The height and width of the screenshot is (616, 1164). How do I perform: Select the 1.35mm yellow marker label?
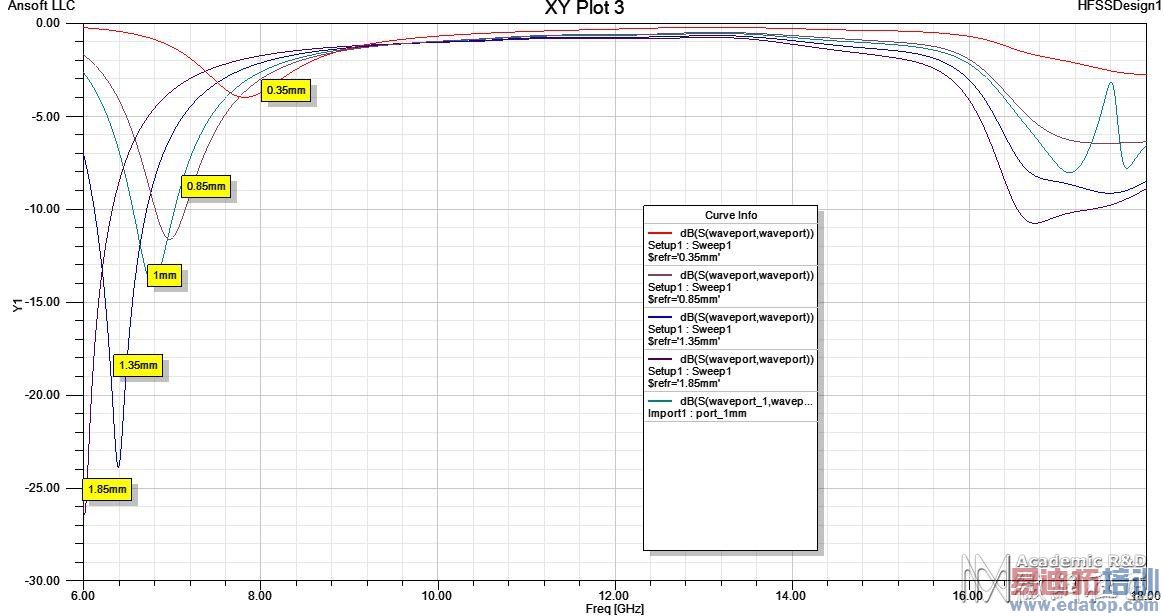pos(138,365)
